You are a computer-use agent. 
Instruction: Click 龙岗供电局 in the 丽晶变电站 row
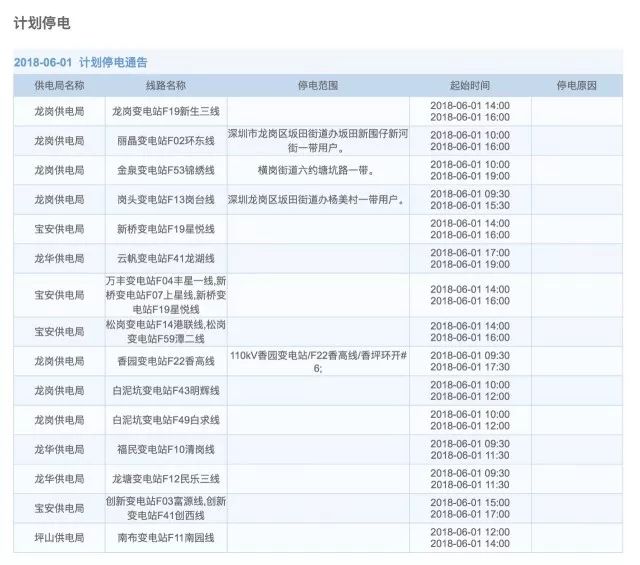click(59, 140)
